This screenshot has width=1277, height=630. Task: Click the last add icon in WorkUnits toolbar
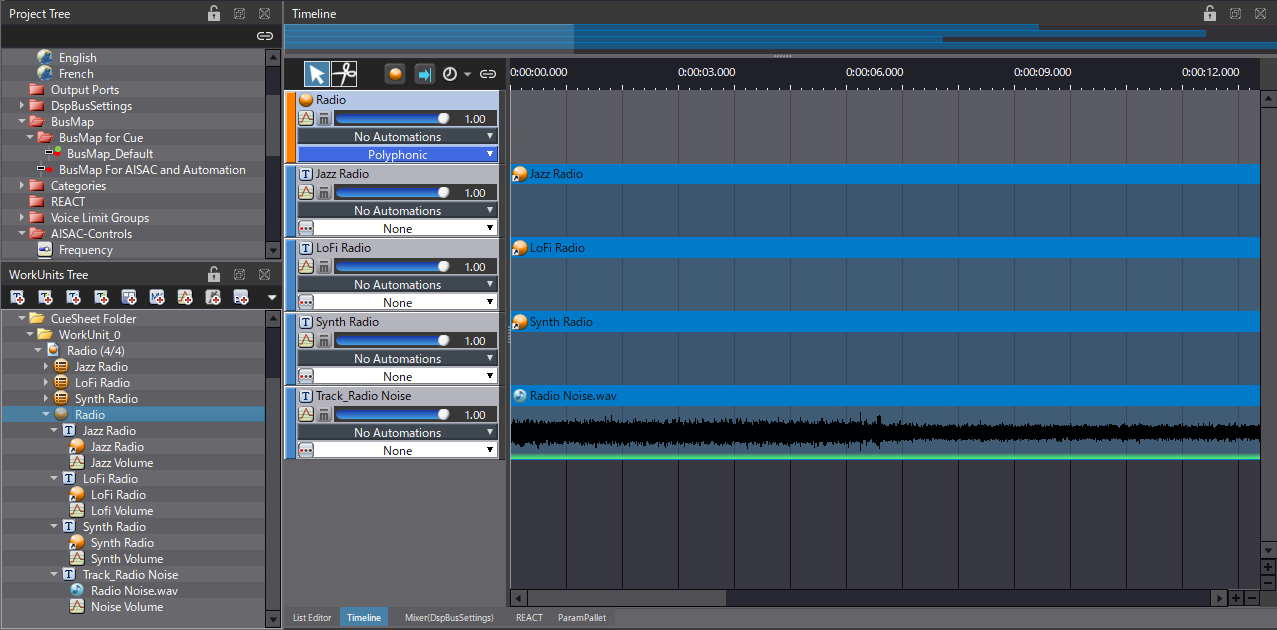coord(241,297)
